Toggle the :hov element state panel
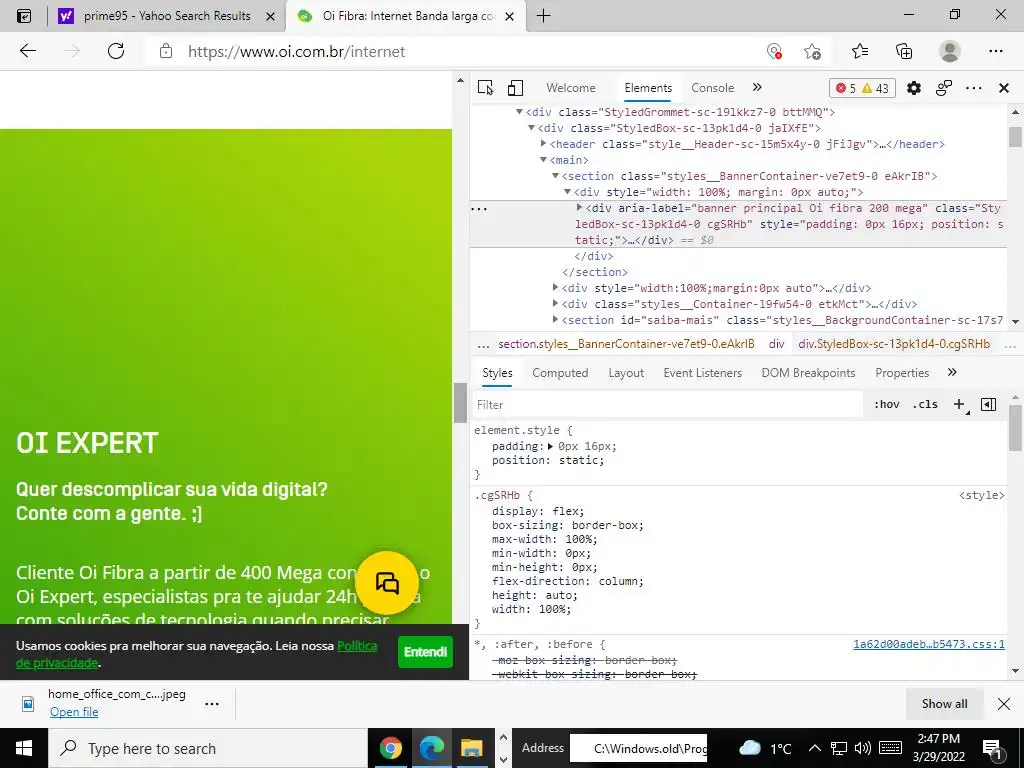1024x768 pixels. coord(886,404)
